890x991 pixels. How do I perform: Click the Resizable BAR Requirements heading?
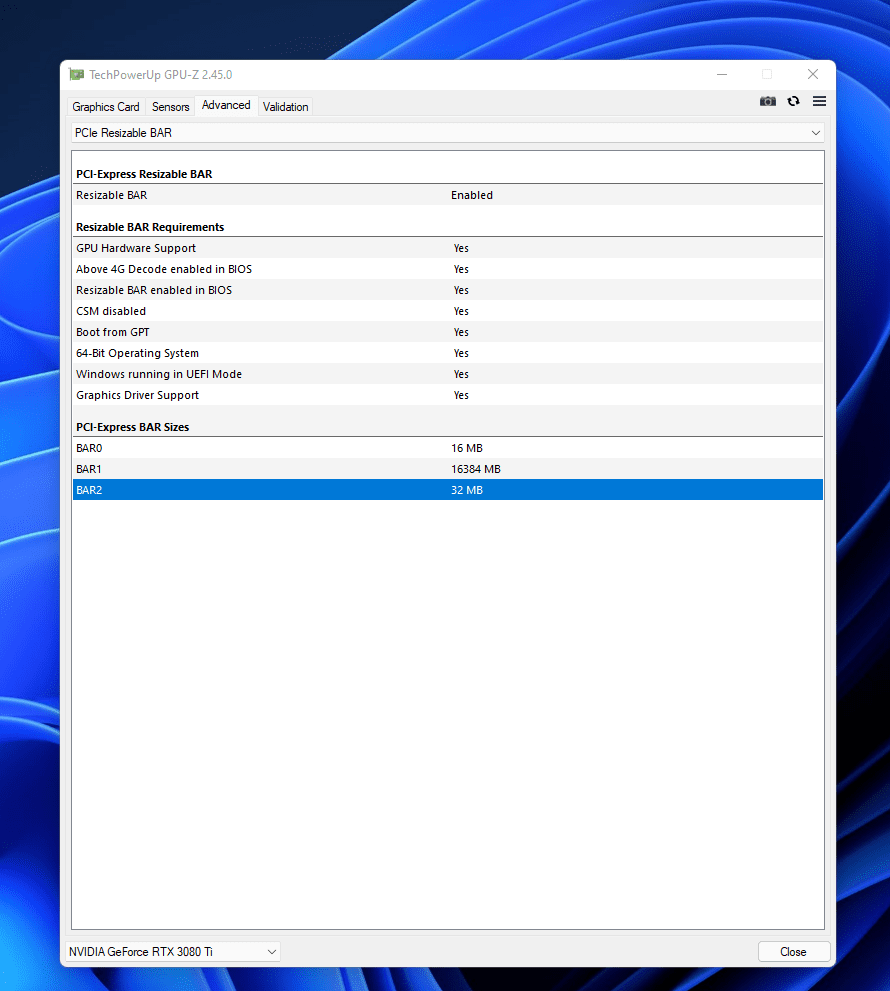(x=150, y=227)
